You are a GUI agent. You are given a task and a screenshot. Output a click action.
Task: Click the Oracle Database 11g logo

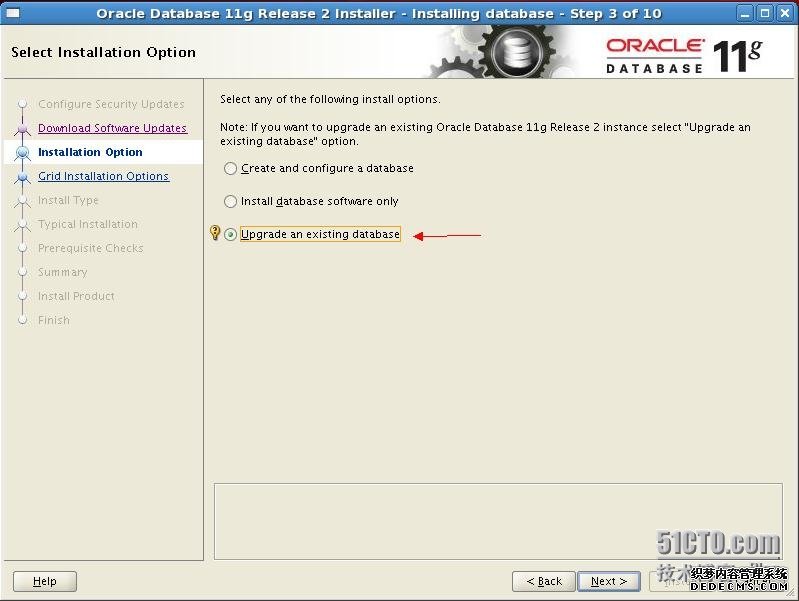[684, 55]
